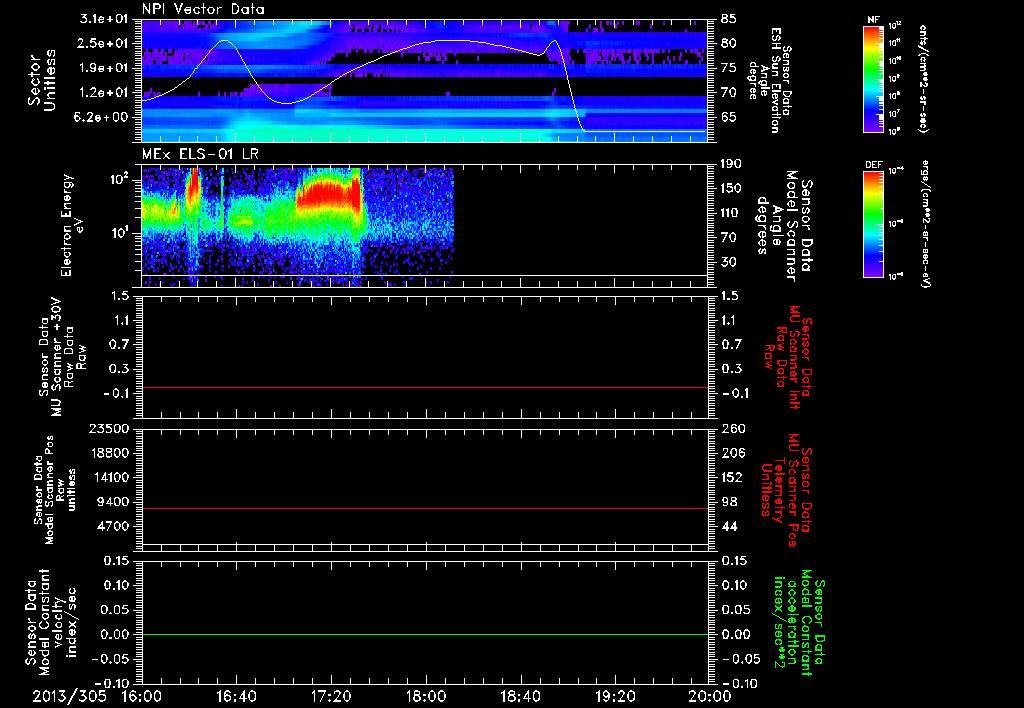Screen dimensions: 1024x708
Task: Click the 19:20 time tick label
Action: 615,696
